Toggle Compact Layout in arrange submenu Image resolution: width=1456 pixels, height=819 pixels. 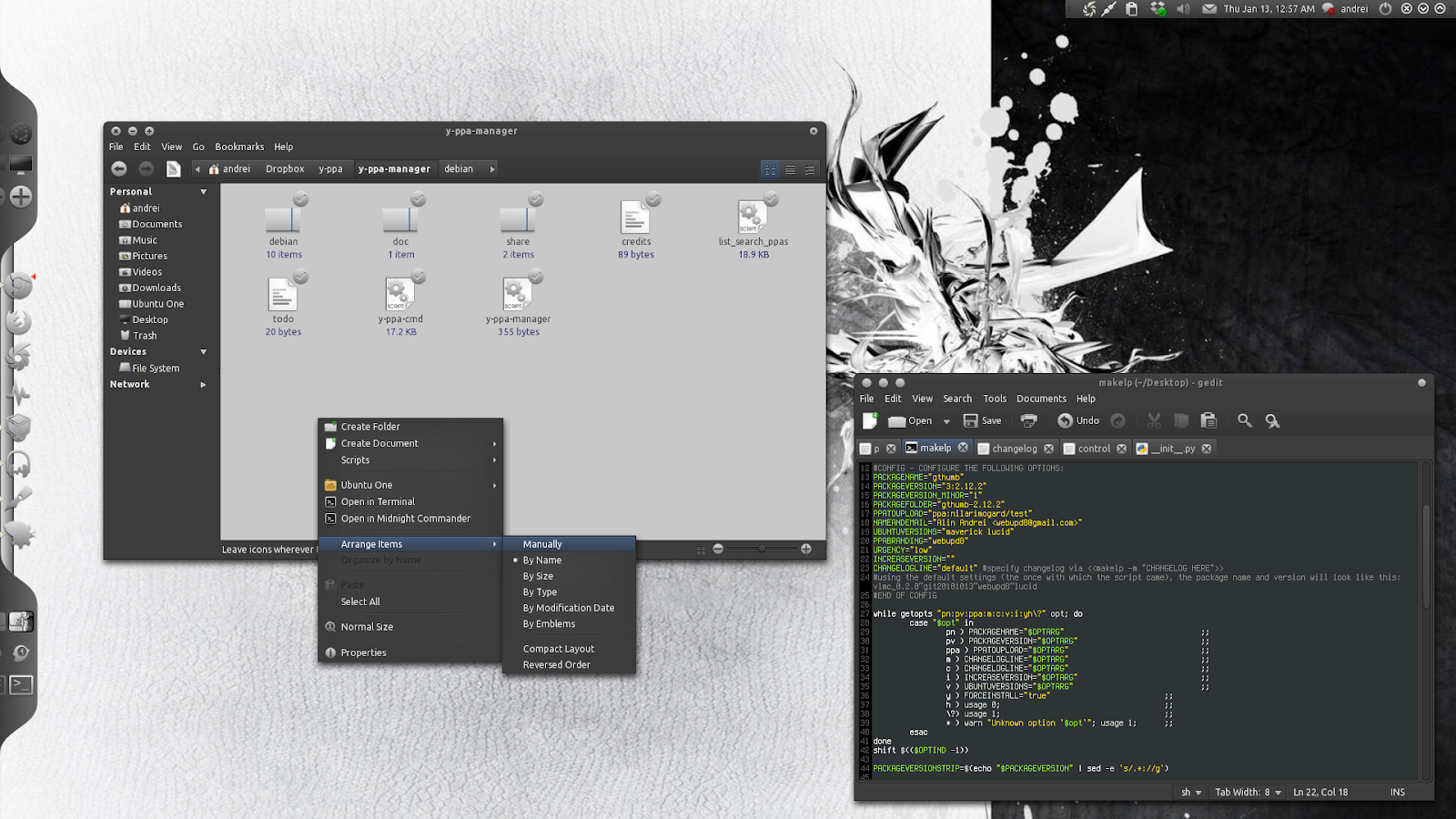569,649
